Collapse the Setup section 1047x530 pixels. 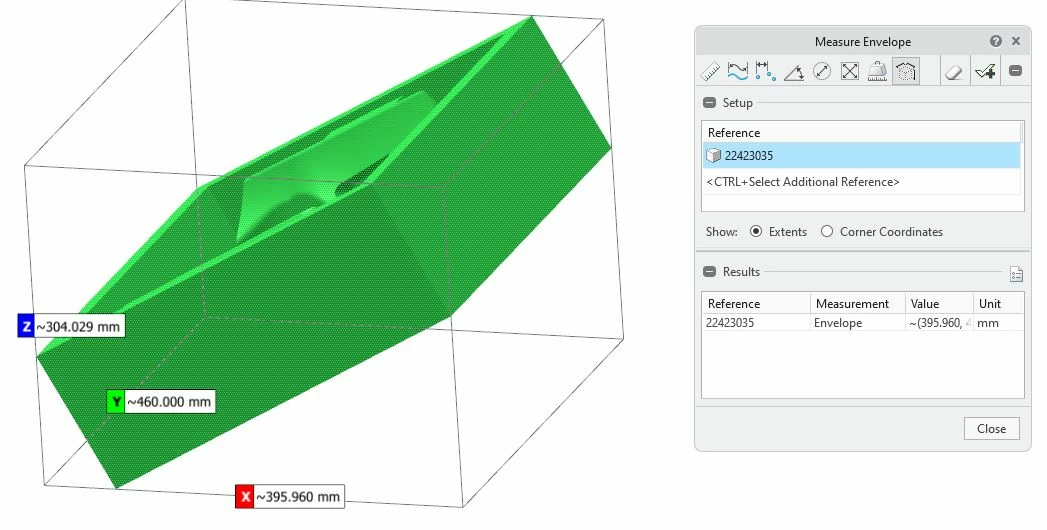point(710,103)
